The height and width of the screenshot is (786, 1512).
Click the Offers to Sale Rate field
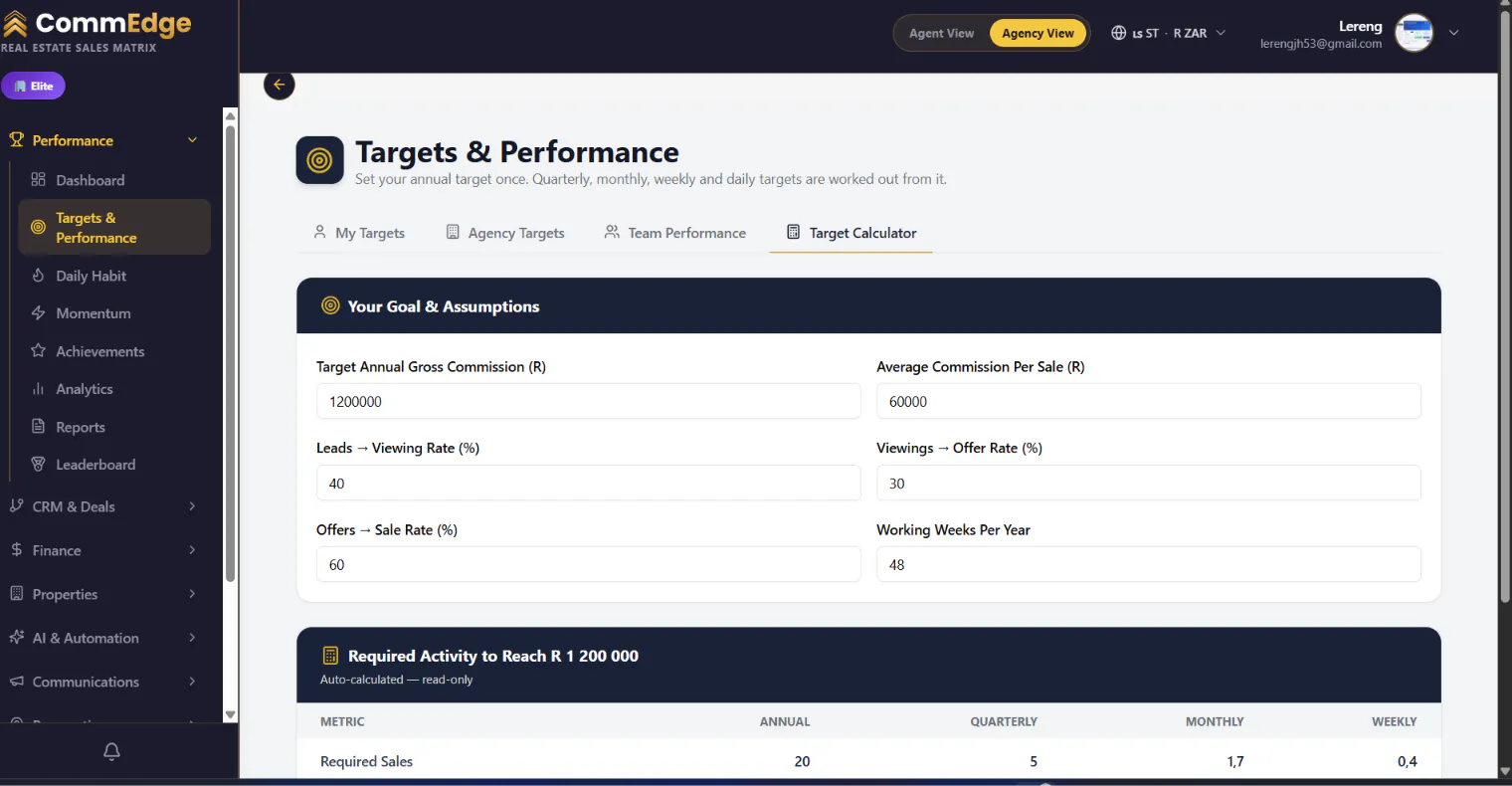[589, 564]
